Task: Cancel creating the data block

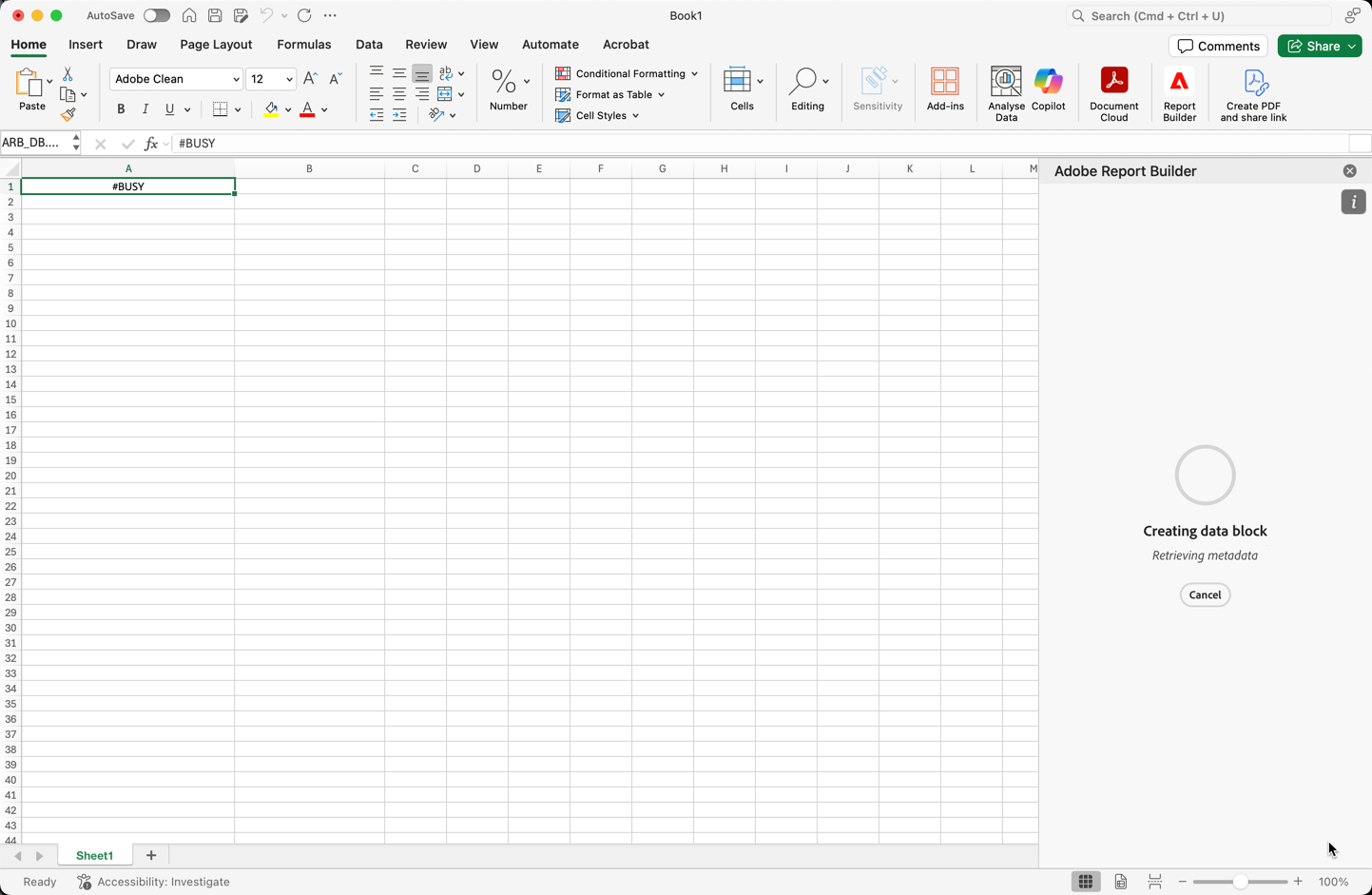Action: (1205, 594)
